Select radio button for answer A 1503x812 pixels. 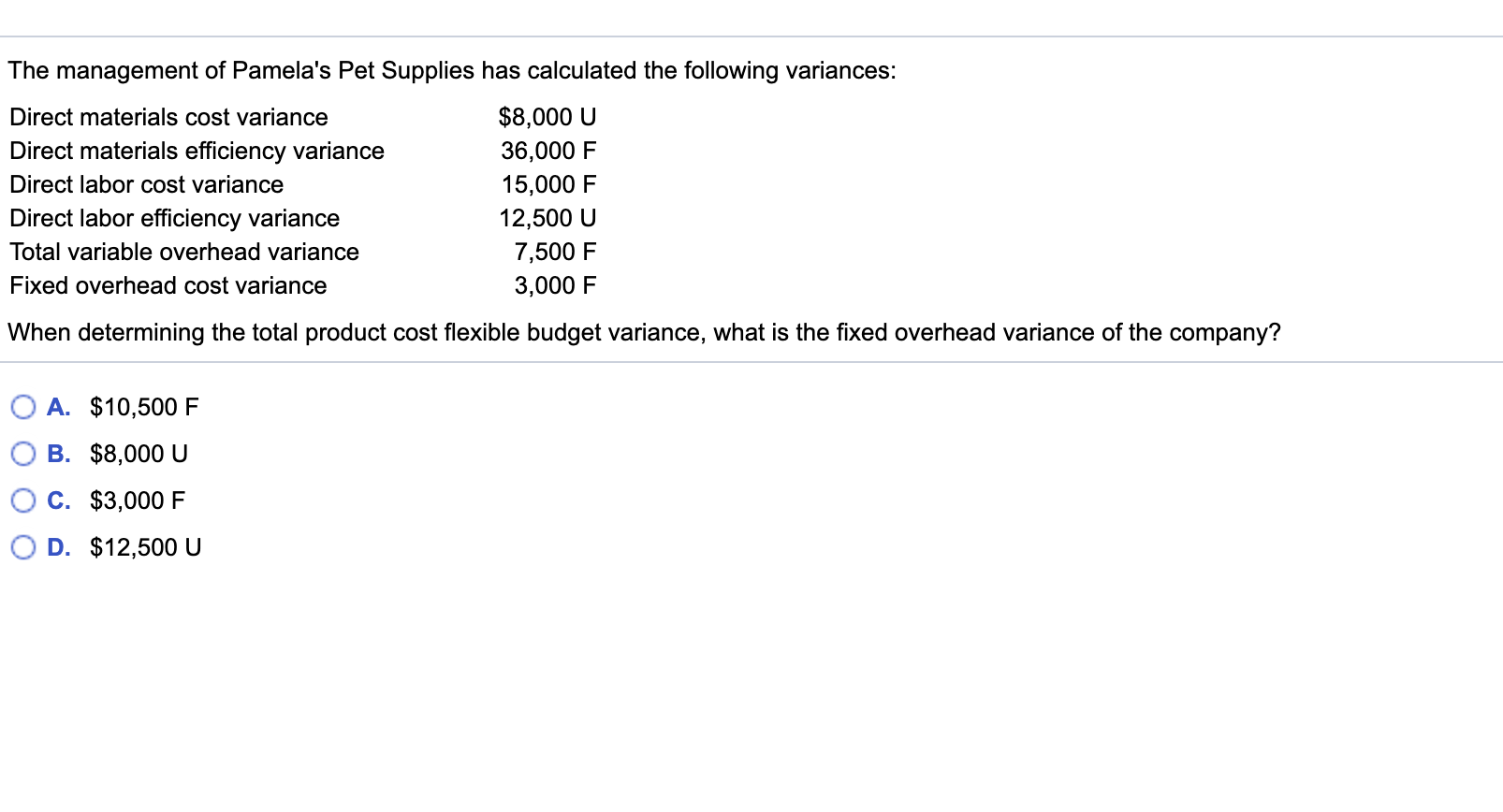(x=24, y=406)
